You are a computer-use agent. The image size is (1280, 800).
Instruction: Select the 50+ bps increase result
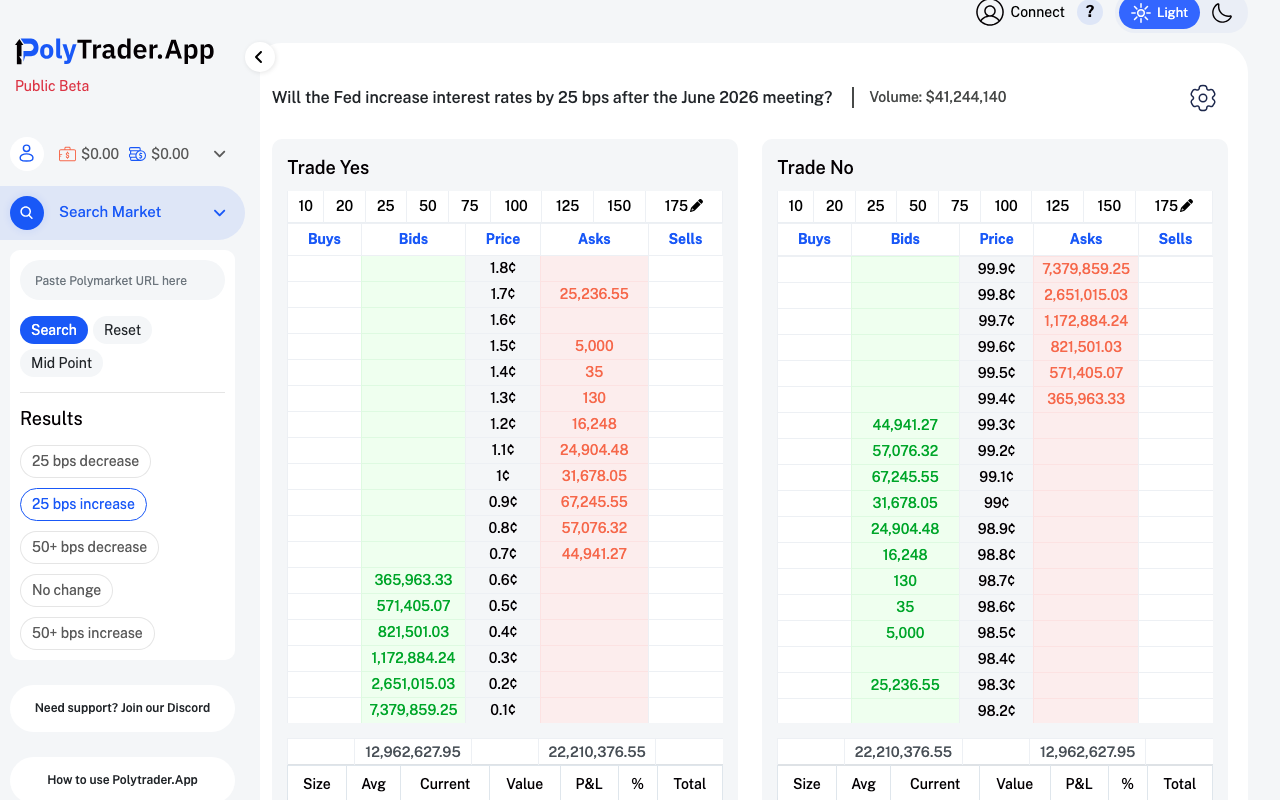pos(87,633)
